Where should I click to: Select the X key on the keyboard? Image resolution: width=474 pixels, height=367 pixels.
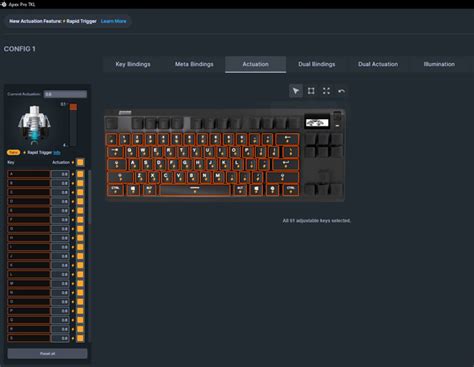coord(153,177)
